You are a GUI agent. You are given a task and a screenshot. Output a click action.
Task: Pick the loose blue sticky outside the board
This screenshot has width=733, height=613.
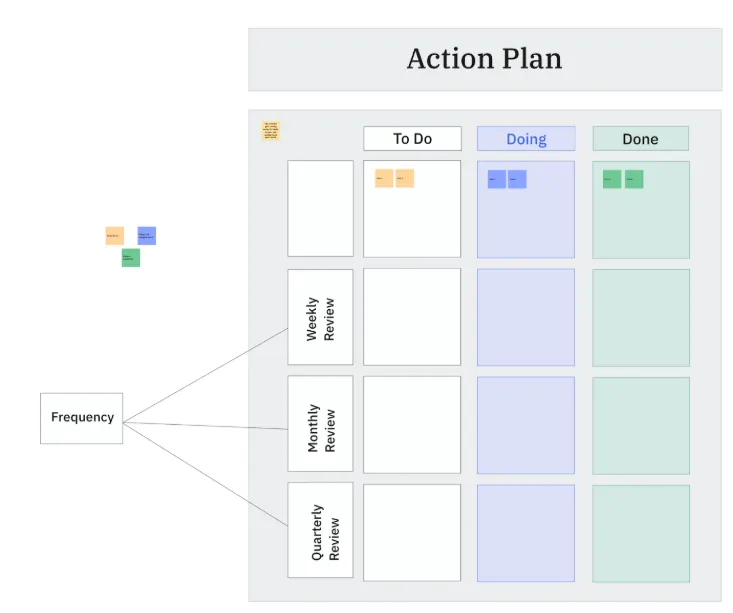(147, 236)
